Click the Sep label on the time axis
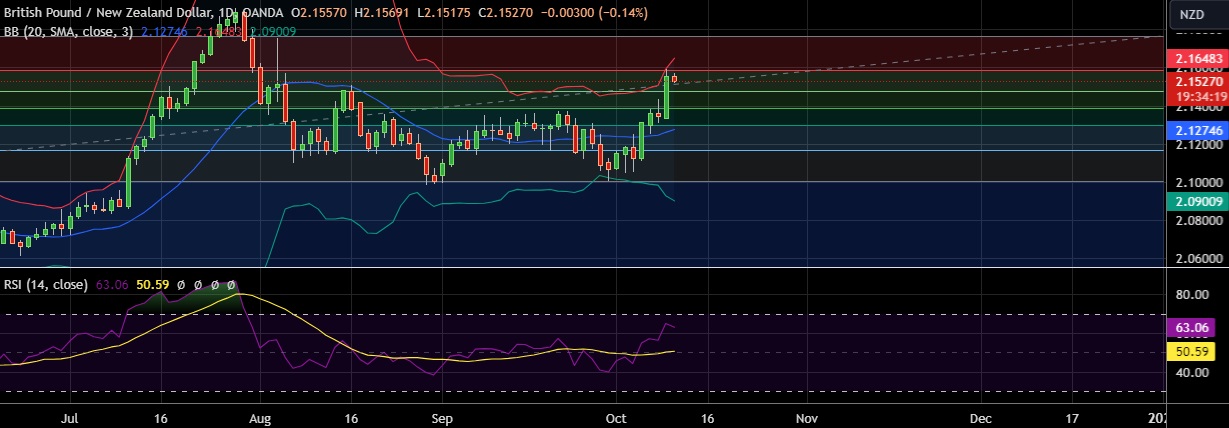This screenshot has width=1229, height=428. click(443, 417)
